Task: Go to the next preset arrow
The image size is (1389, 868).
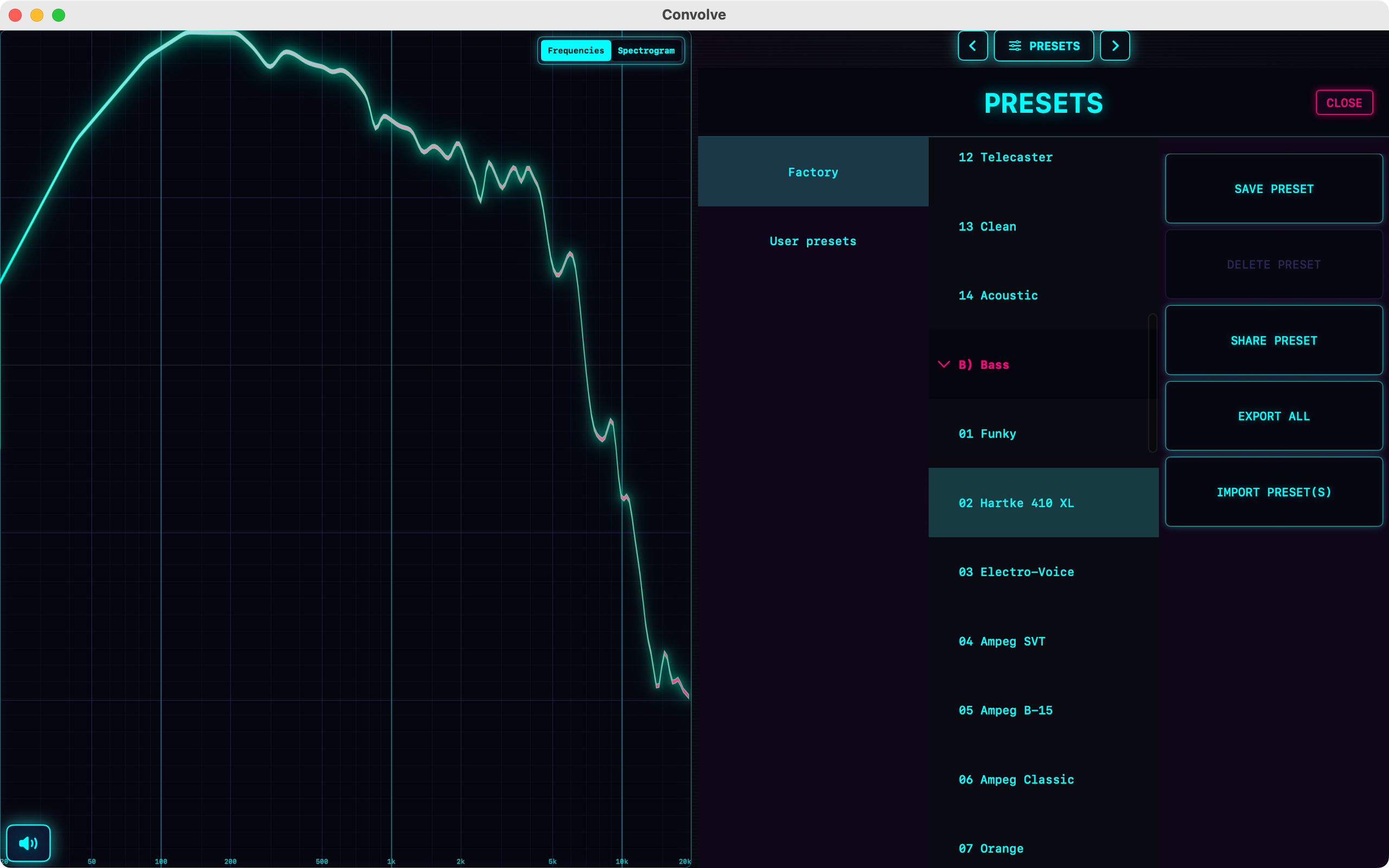Action: coord(1114,46)
